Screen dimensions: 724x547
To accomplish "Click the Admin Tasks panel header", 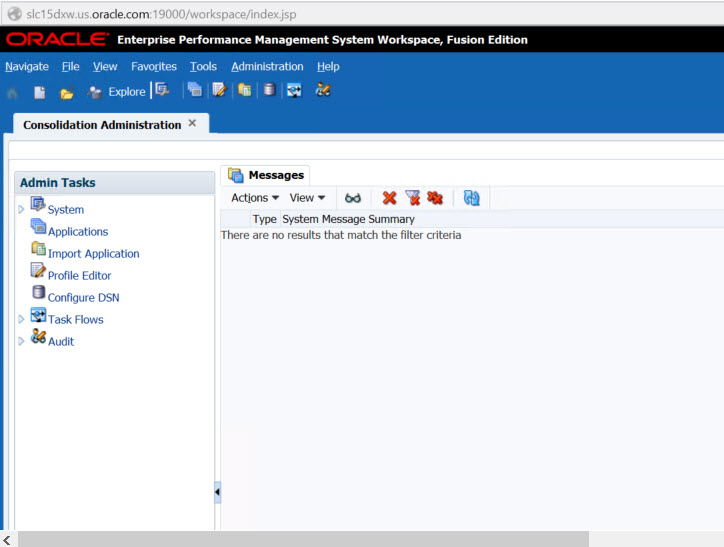I will click(115, 183).
